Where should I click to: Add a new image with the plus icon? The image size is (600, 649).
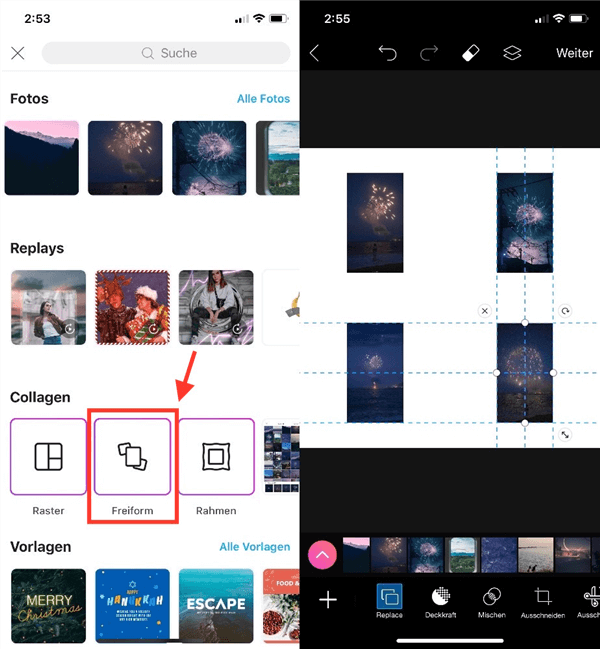[x=328, y=599]
